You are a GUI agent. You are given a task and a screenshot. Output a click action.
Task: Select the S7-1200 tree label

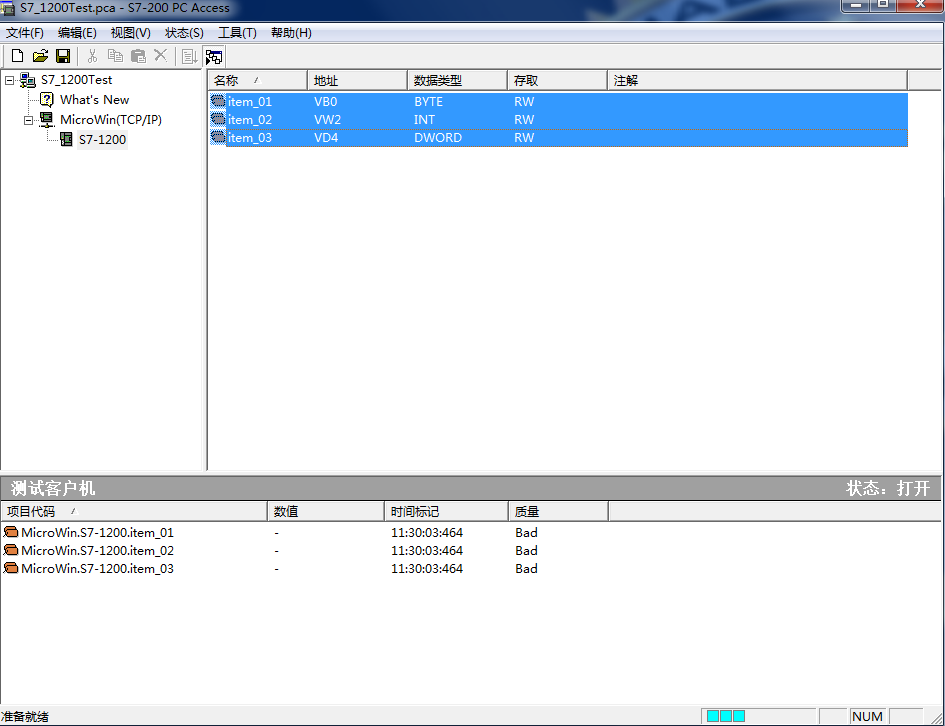click(102, 139)
